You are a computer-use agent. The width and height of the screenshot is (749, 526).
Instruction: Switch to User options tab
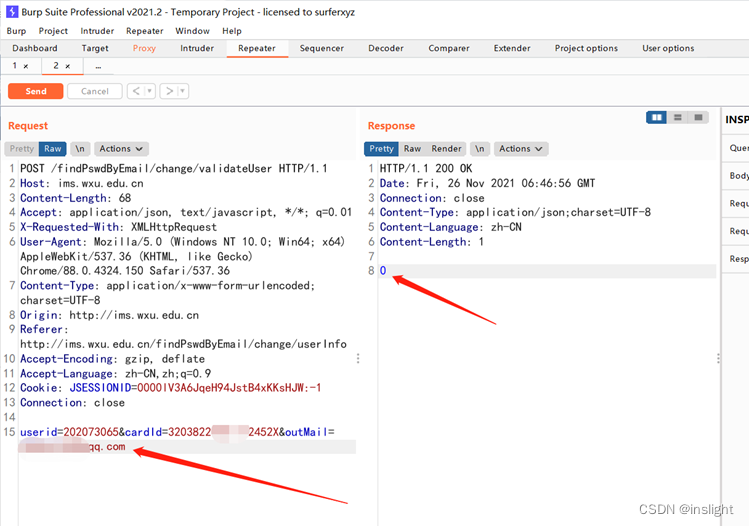click(668, 48)
